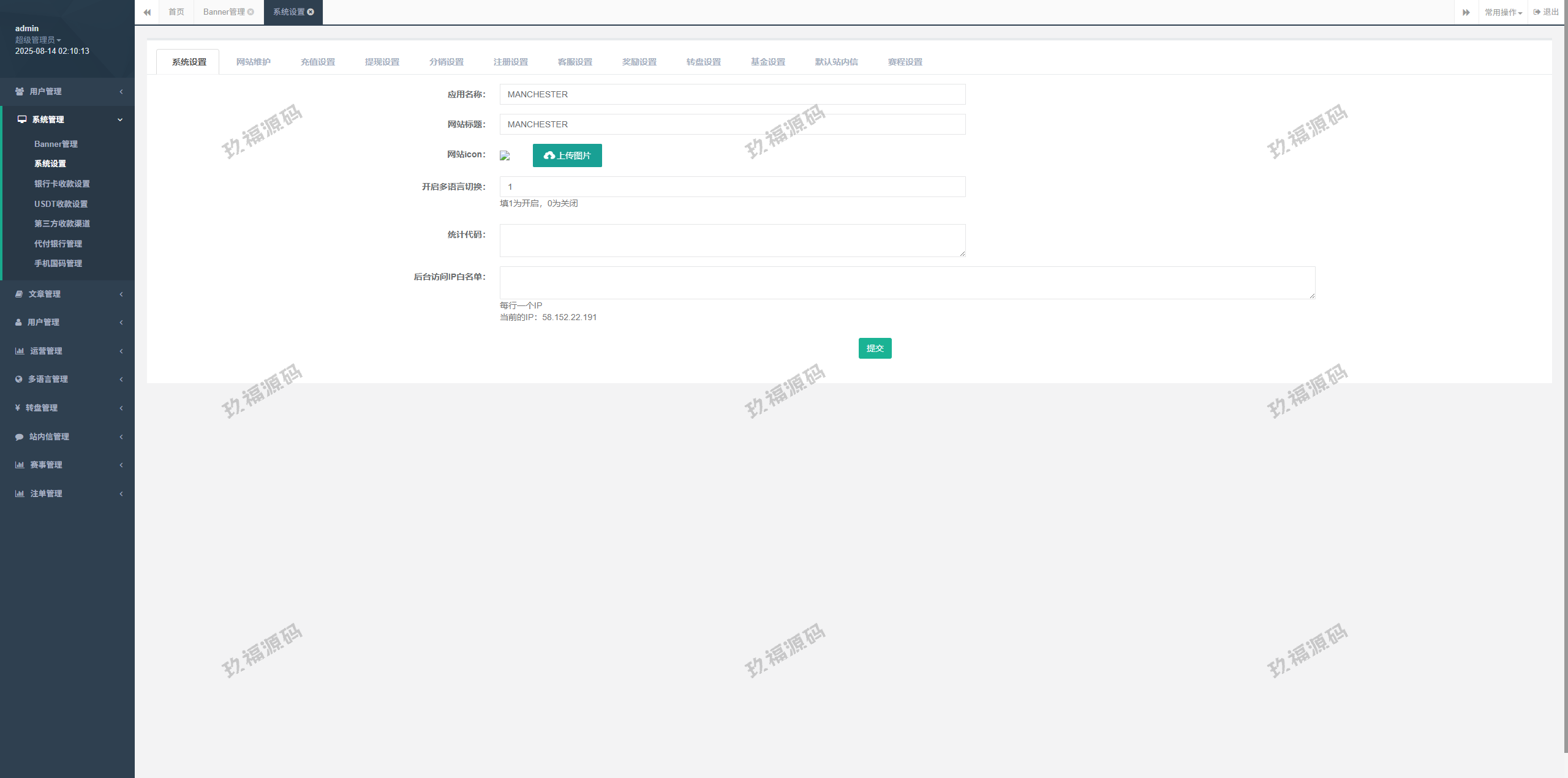
Task: Open the 转盘设置 tab
Action: point(703,62)
